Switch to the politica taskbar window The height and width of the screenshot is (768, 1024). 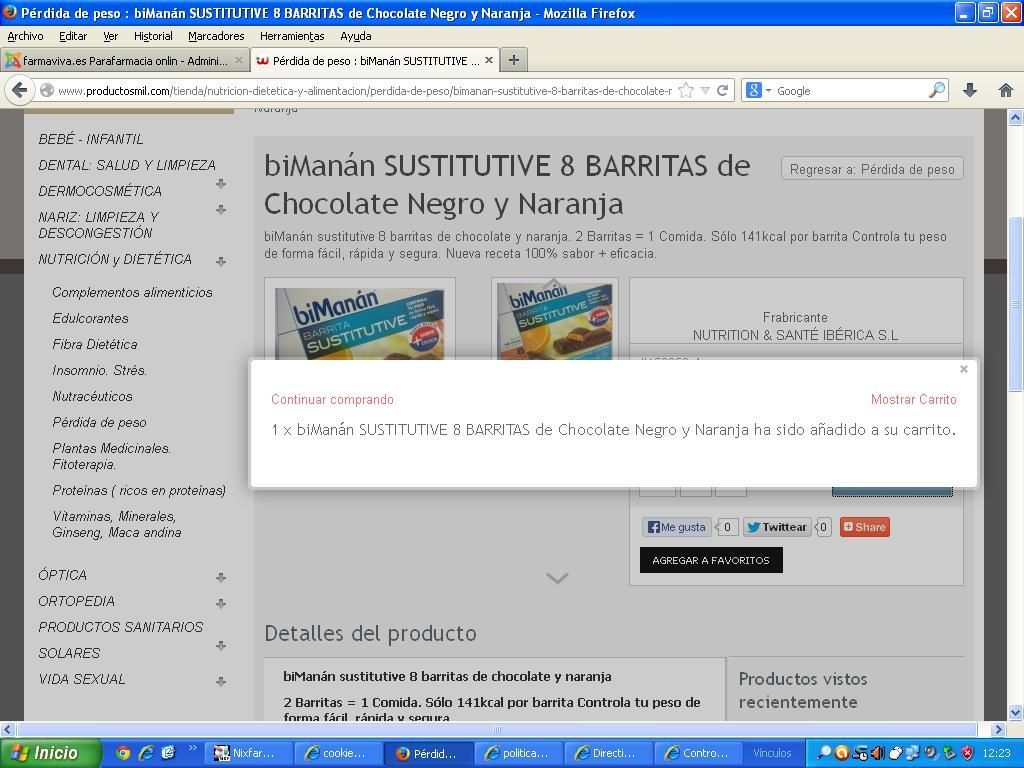[518, 753]
